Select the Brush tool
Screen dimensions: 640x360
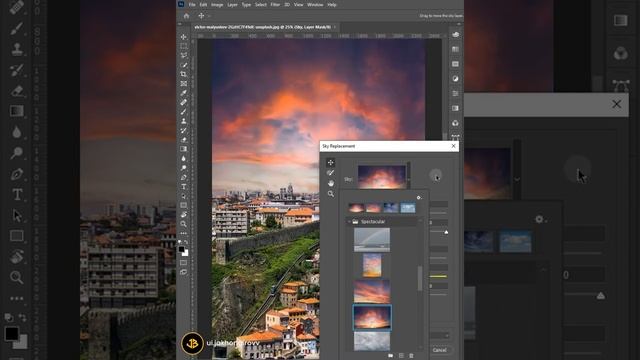[184, 112]
